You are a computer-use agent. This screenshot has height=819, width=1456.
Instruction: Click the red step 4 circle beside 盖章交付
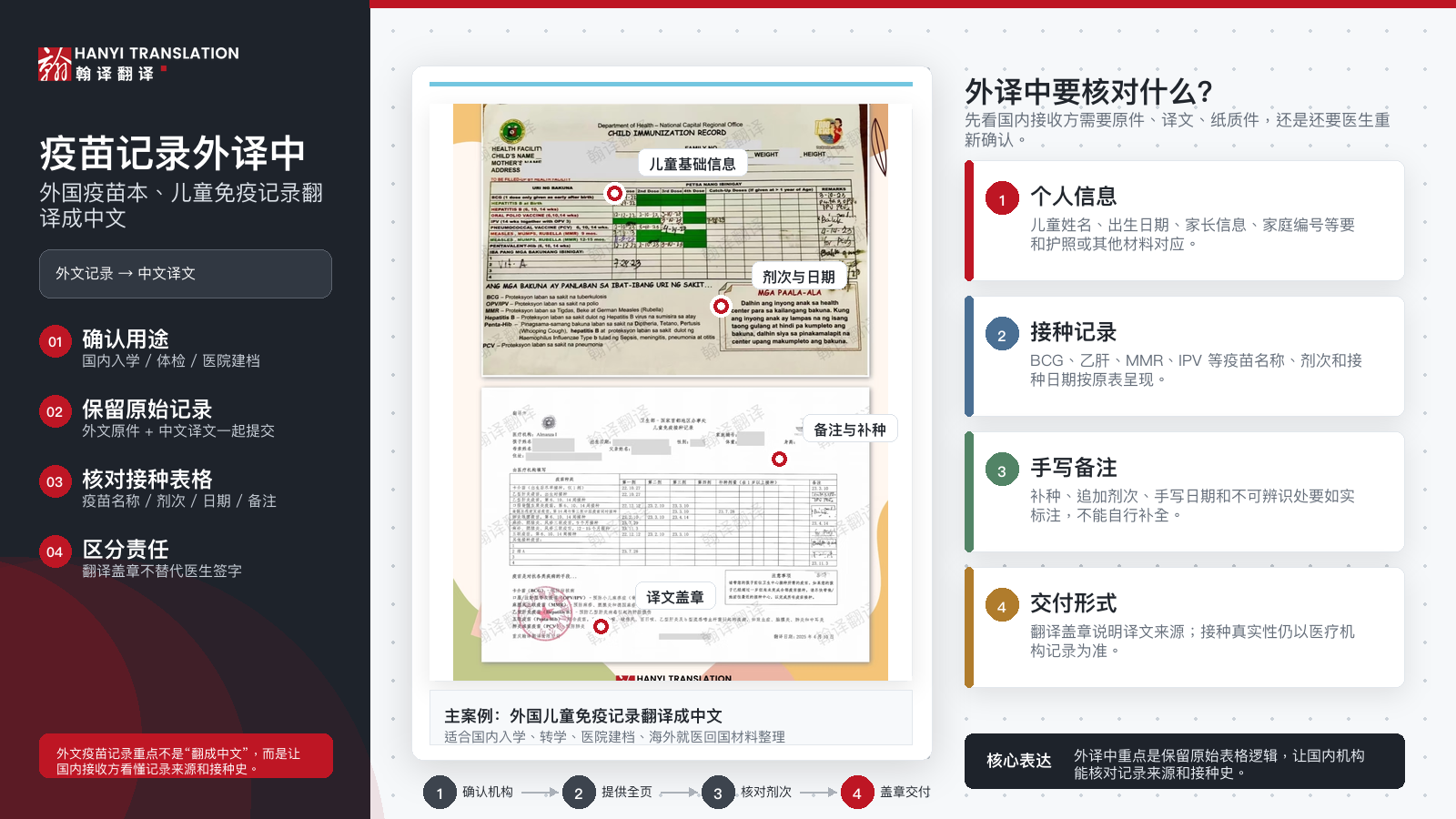(x=857, y=793)
